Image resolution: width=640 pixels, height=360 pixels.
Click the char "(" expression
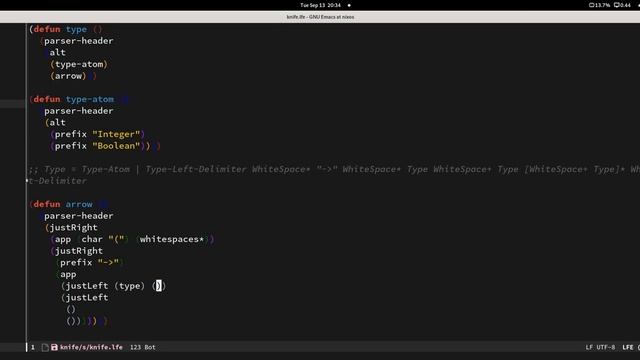[103, 239]
